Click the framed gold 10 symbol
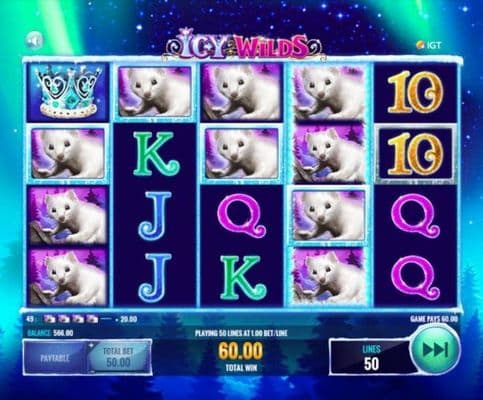Viewport: 483px width, 400px height. coord(415,155)
